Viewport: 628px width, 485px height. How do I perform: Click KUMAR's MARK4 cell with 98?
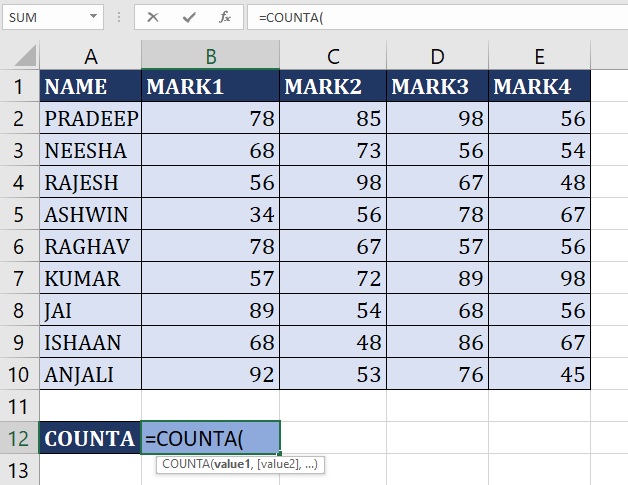tap(540, 279)
